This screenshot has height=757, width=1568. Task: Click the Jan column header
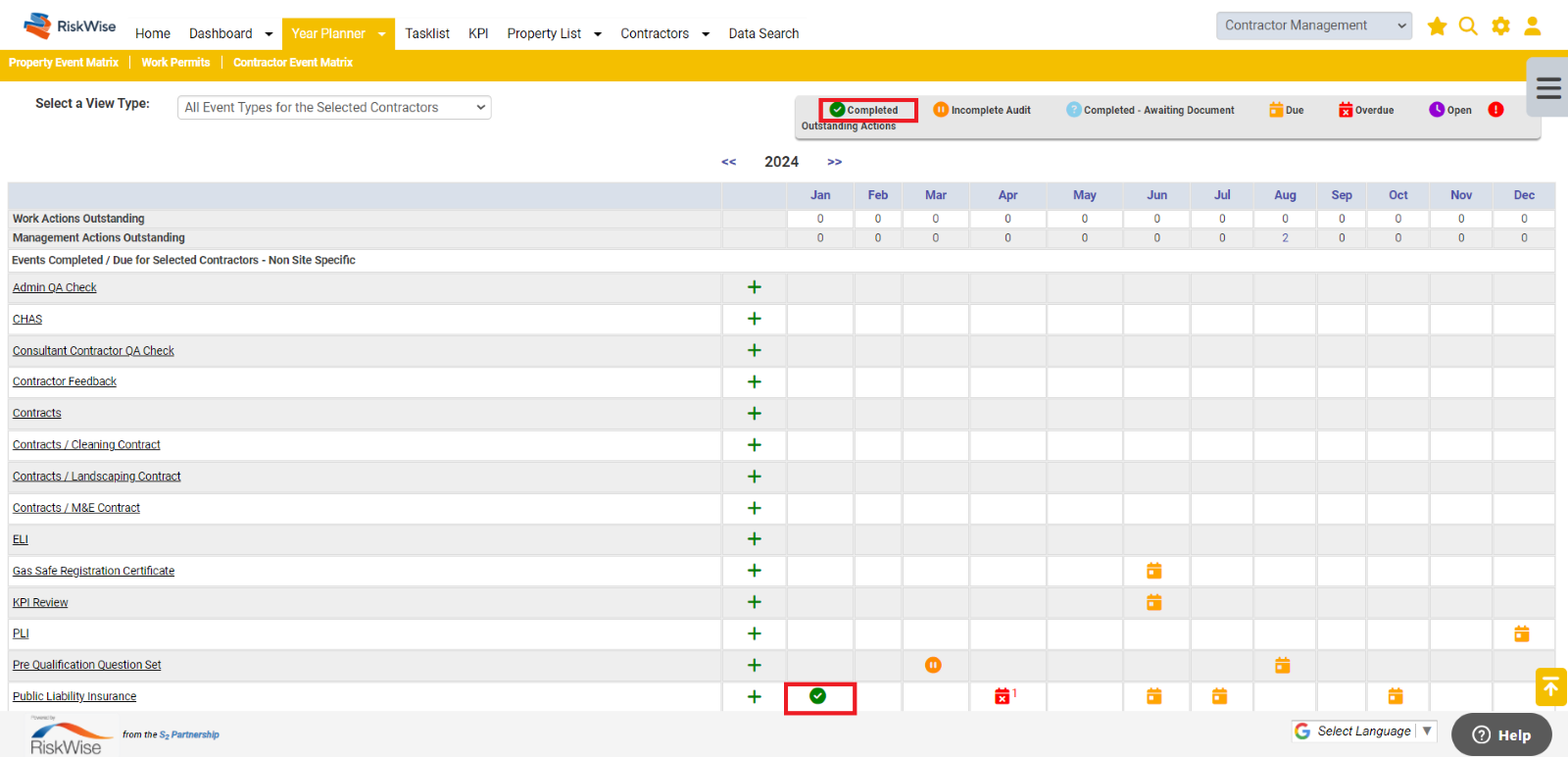tap(820, 195)
